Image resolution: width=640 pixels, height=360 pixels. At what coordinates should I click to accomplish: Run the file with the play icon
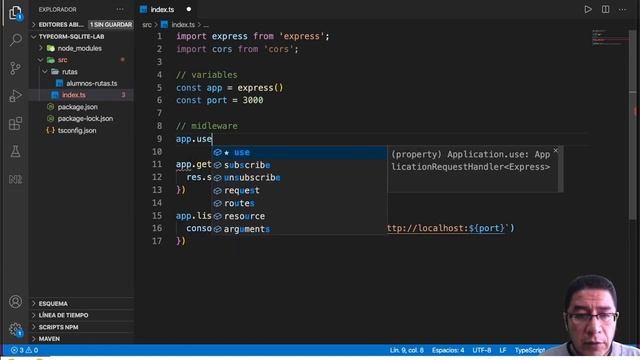click(588, 9)
